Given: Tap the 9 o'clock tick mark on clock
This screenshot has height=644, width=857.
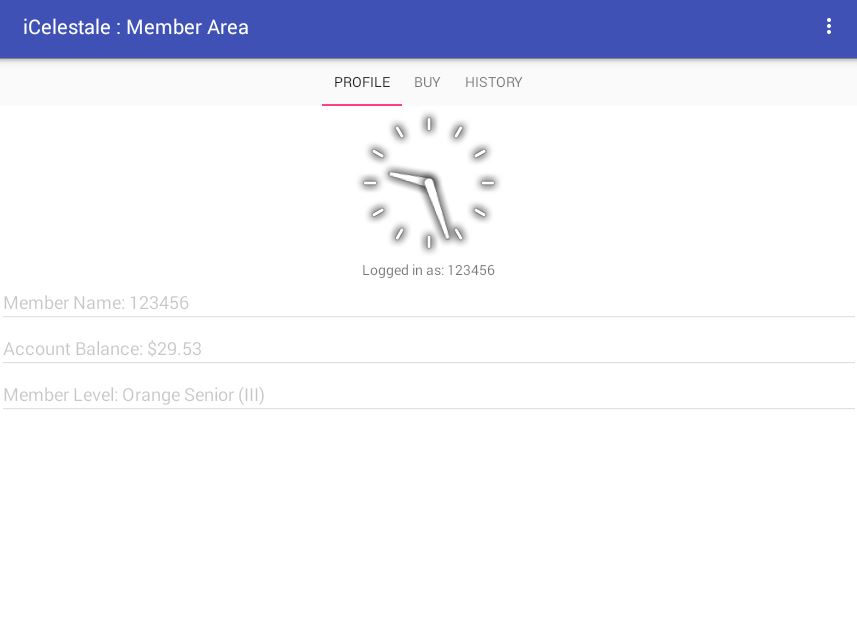Looking at the screenshot, I should coord(370,183).
